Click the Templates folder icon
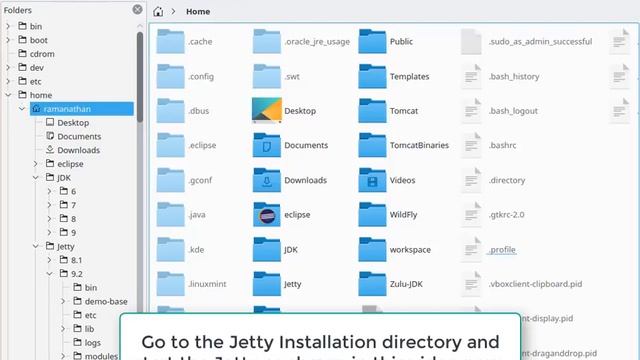 click(x=372, y=76)
